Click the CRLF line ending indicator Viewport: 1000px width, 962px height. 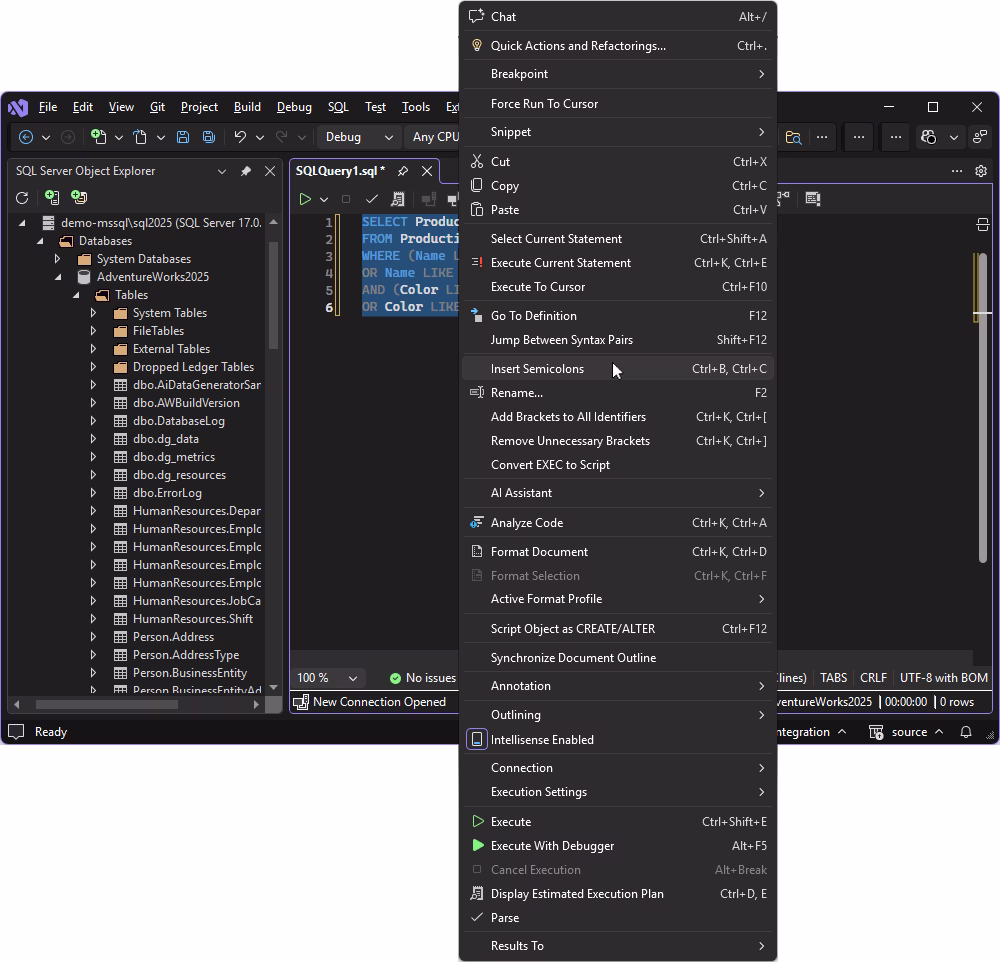[x=873, y=677]
